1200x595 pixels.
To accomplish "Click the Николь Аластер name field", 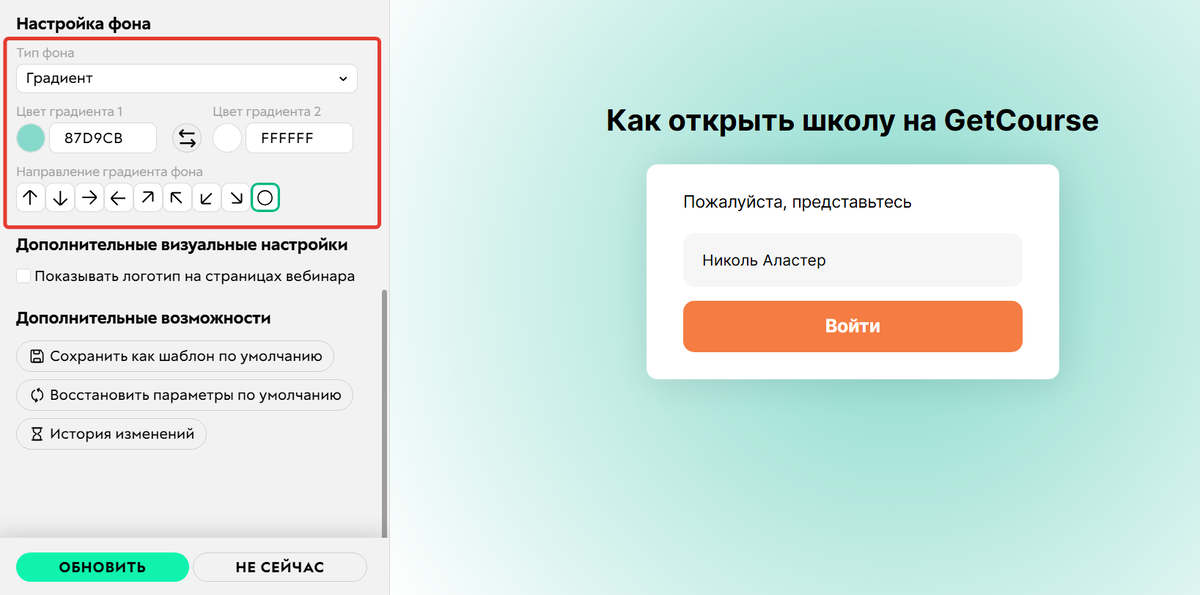I will [x=852, y=260].
